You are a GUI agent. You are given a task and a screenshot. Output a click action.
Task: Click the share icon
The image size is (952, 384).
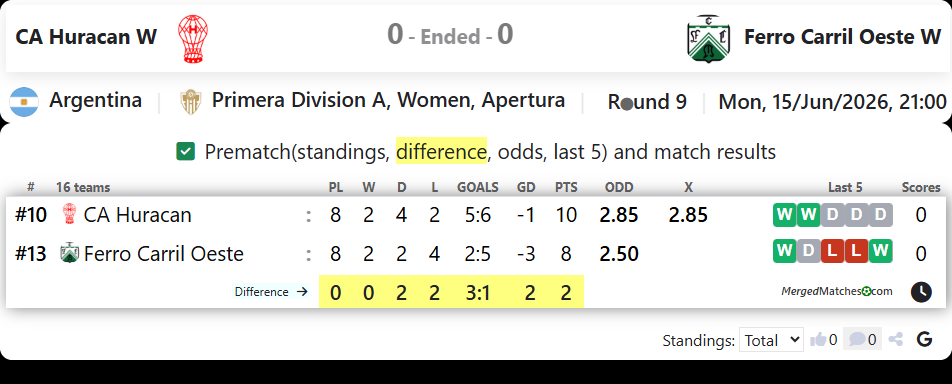click(x=896, y=340)
